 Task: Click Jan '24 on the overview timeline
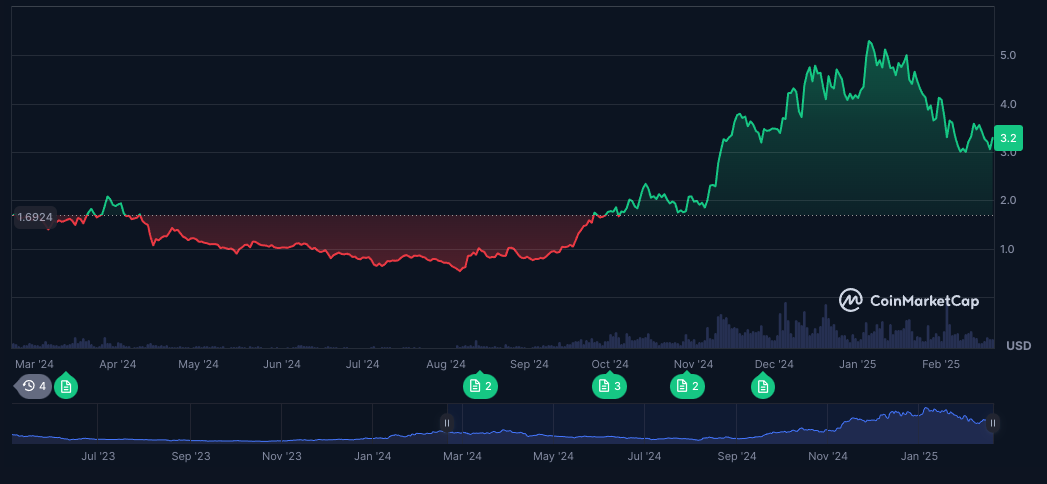[373, 457]
